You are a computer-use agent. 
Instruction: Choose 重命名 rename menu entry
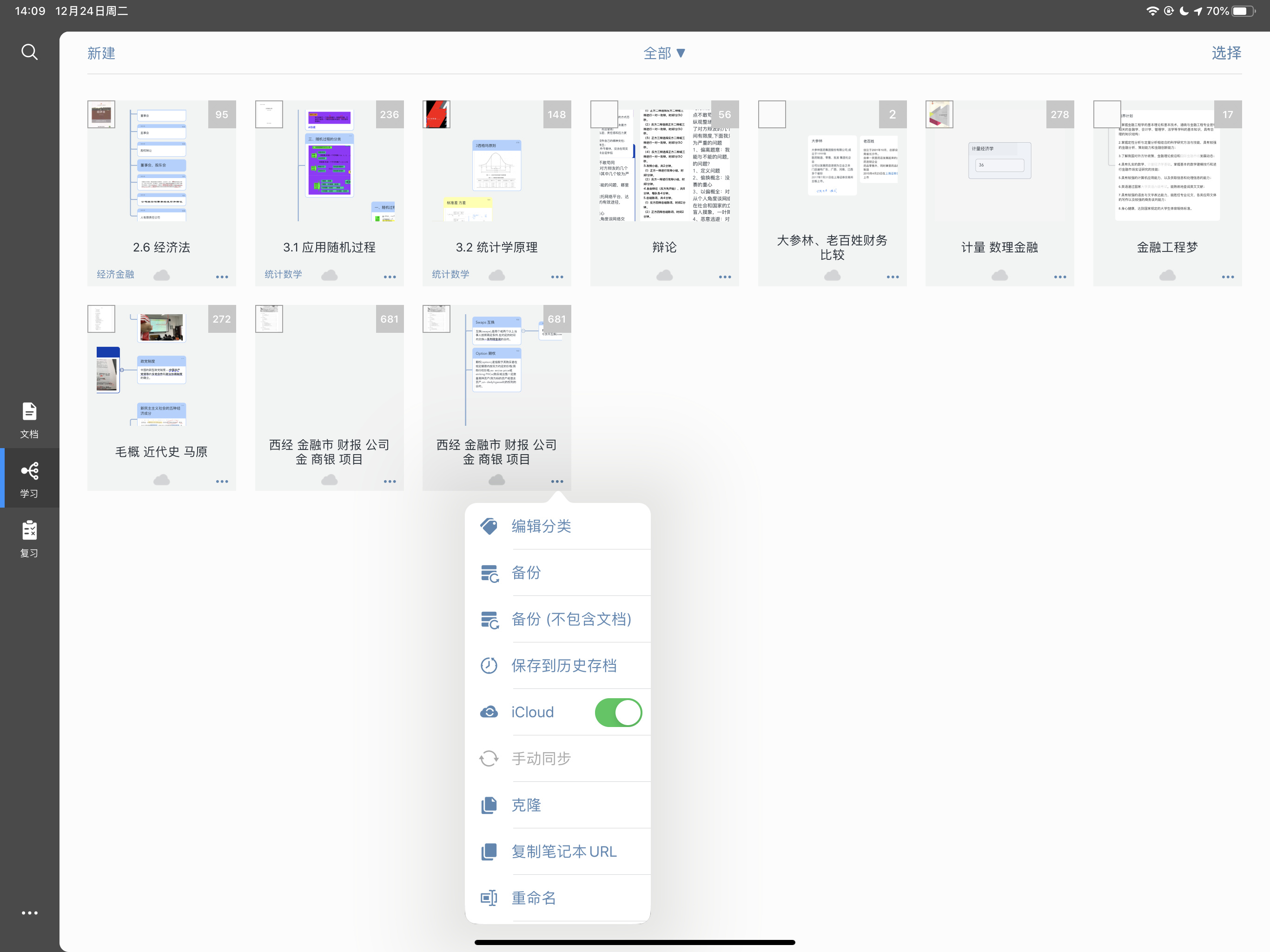click(x=557, y=898)
